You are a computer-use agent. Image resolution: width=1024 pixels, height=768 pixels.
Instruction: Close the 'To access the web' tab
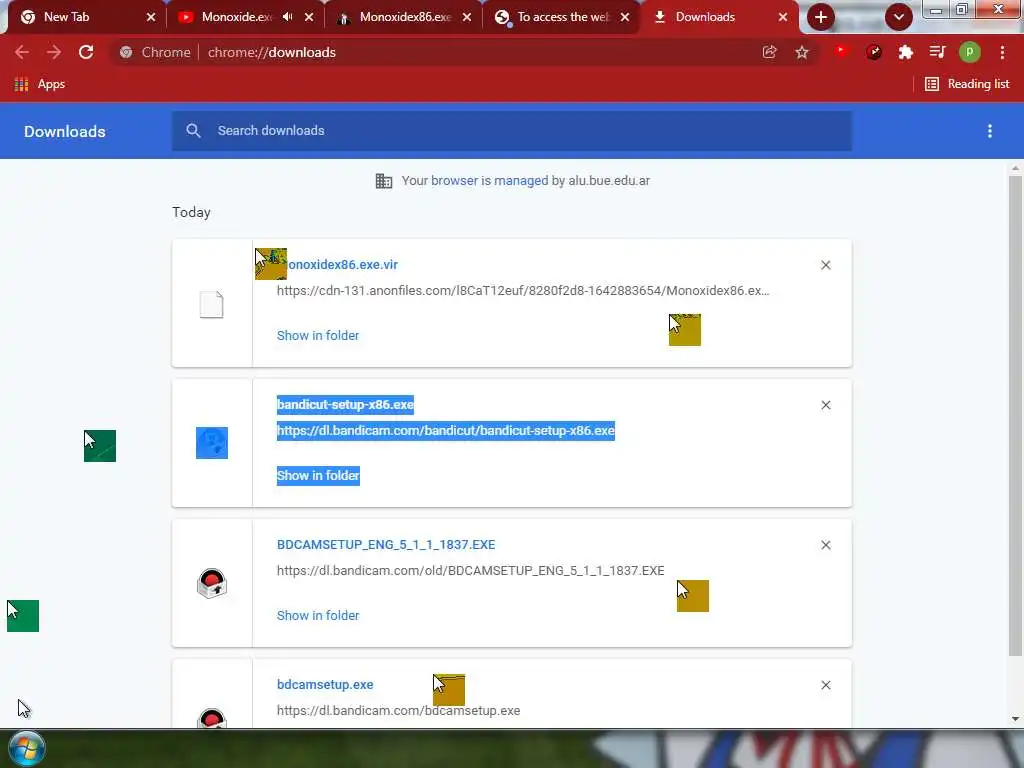point(625,17)
